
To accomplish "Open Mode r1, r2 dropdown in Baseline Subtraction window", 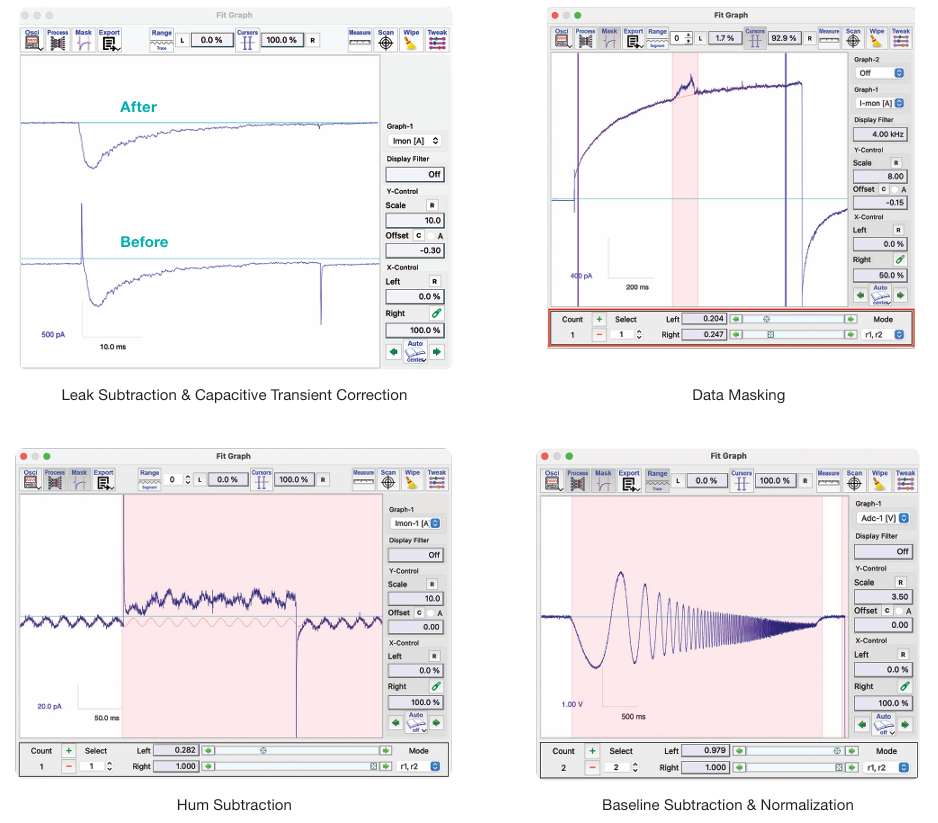I will (887, 767).
